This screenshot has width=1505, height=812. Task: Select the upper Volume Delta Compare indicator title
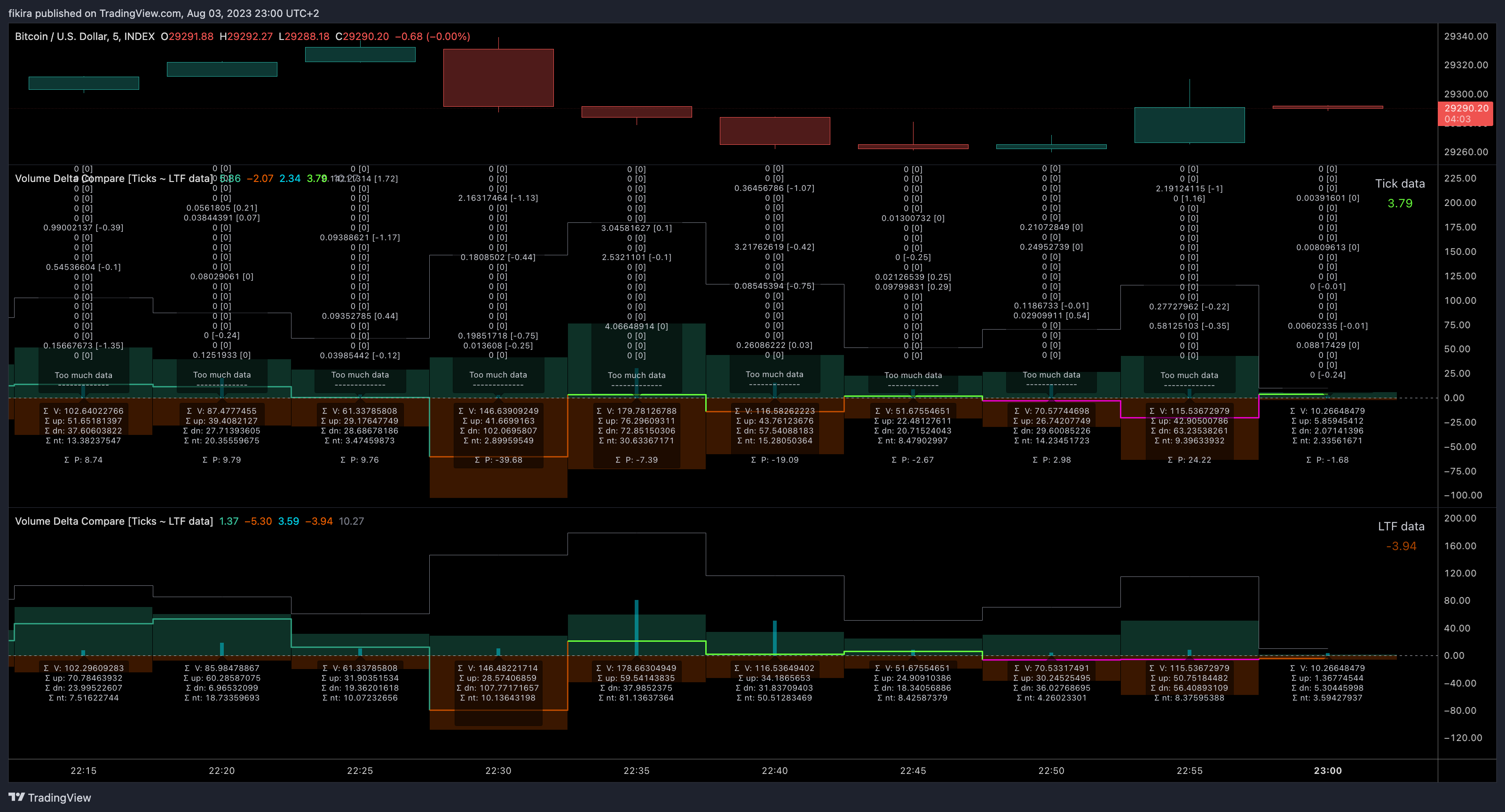coord(113,178)
